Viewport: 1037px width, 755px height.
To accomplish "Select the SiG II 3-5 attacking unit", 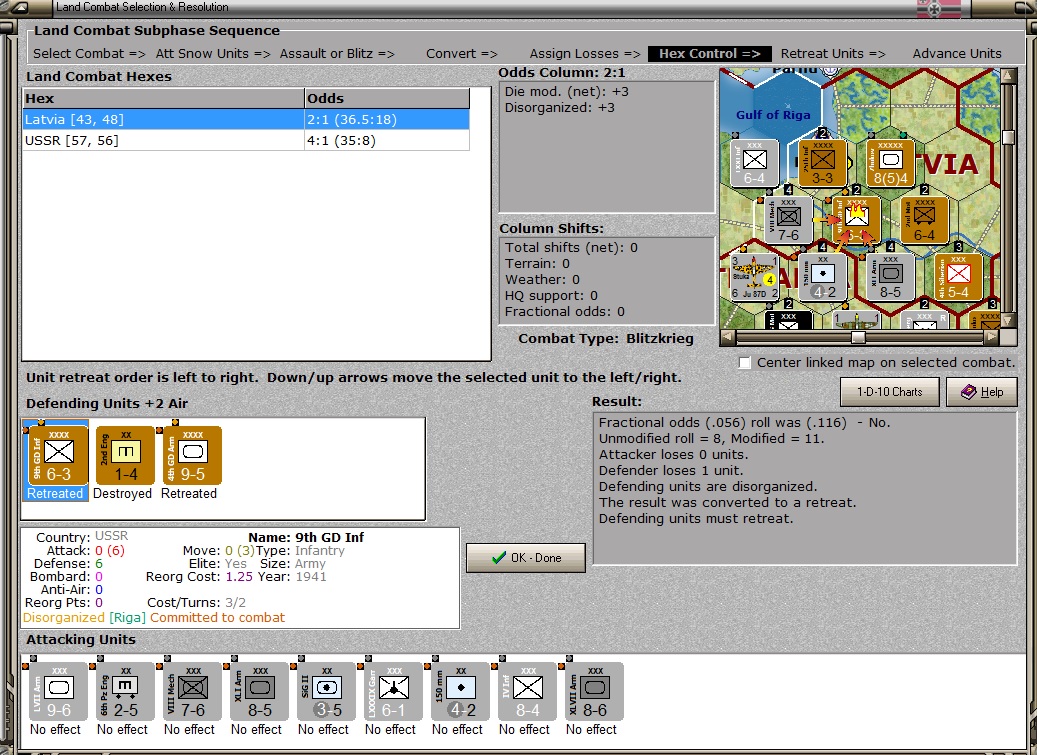I will [x=327, y=692].
